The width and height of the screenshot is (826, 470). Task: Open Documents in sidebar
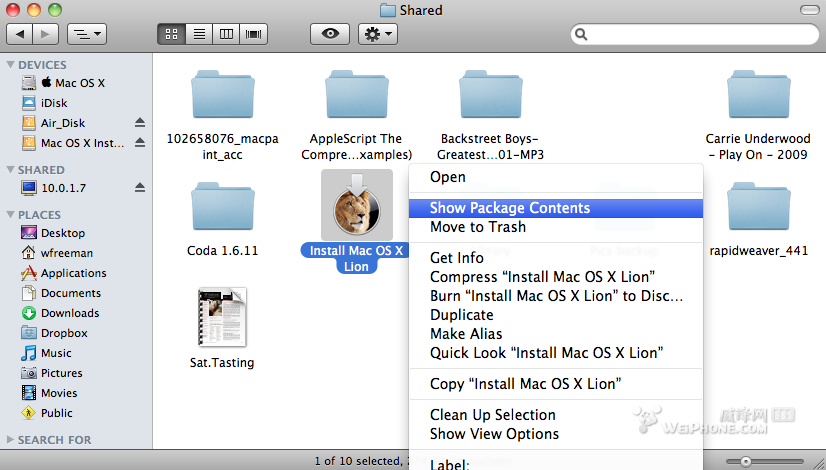pos(61,293)
